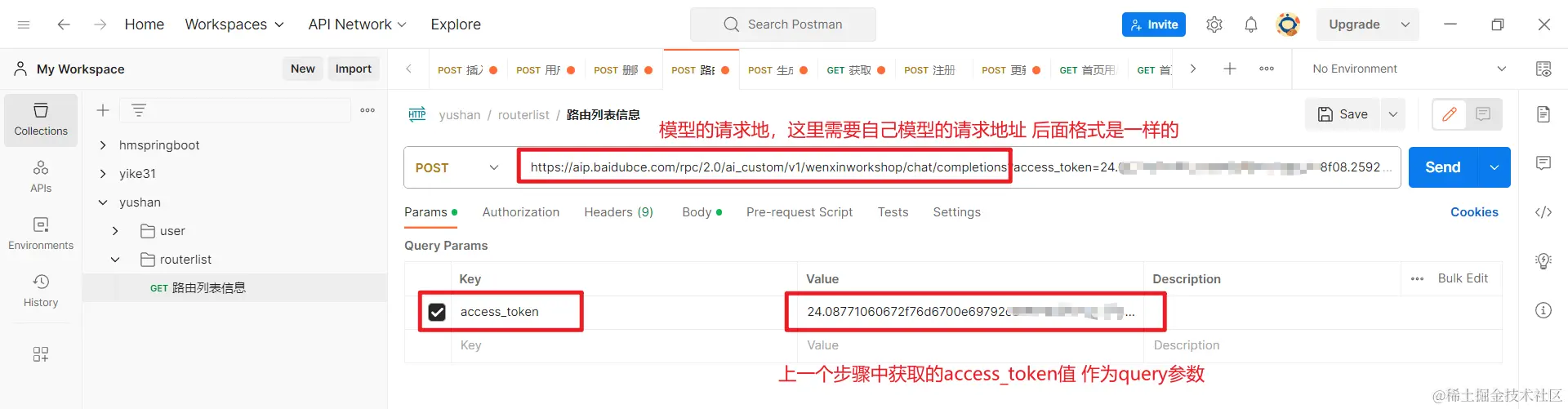Viewport: 1568px width, 409px height.
Task: Show previous request tabs with left chevron
Action: pos(409,69)
